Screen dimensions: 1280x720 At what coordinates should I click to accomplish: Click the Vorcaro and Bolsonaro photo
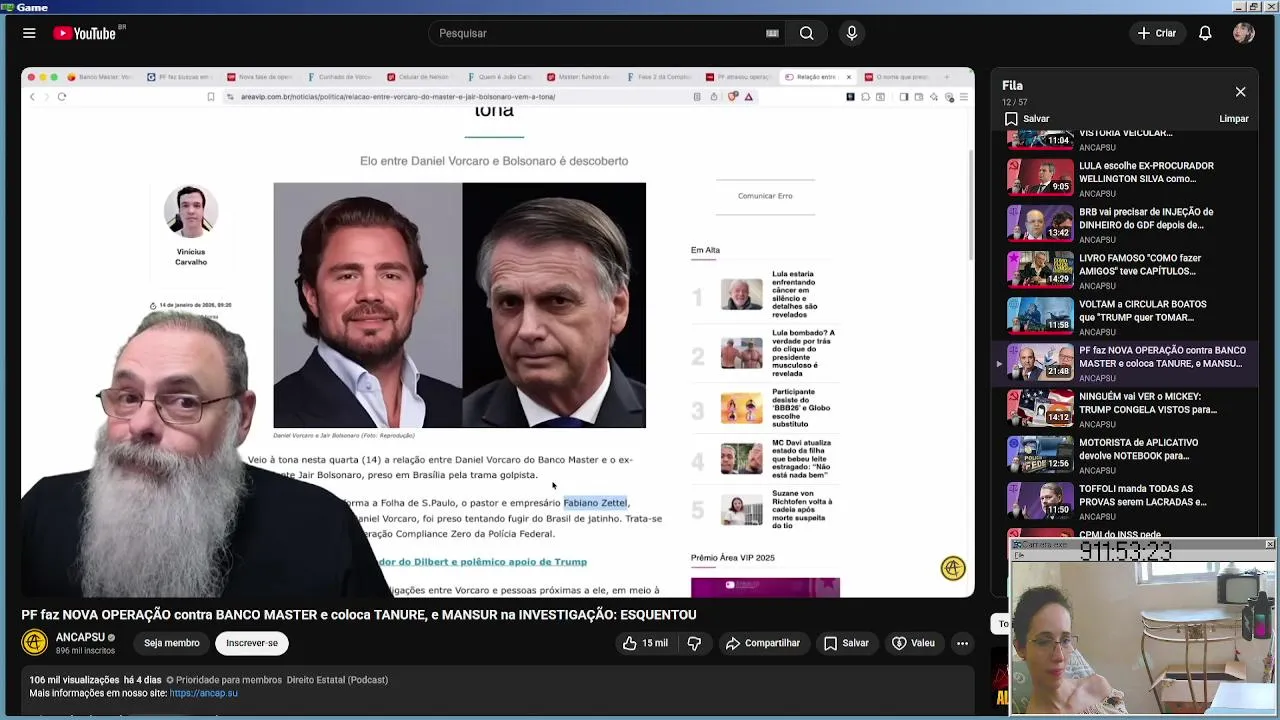pyautogui.click(x=460, y=305)
